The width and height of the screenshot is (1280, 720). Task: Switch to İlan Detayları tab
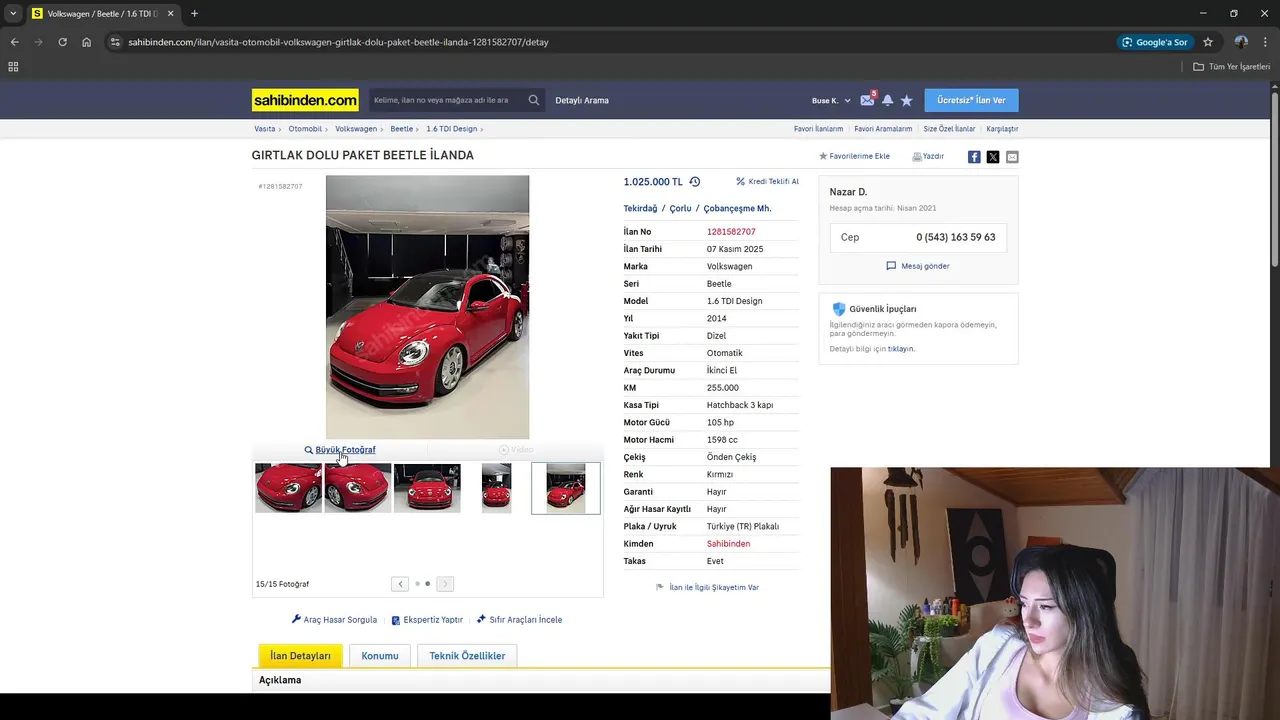[x=300, y=656]
